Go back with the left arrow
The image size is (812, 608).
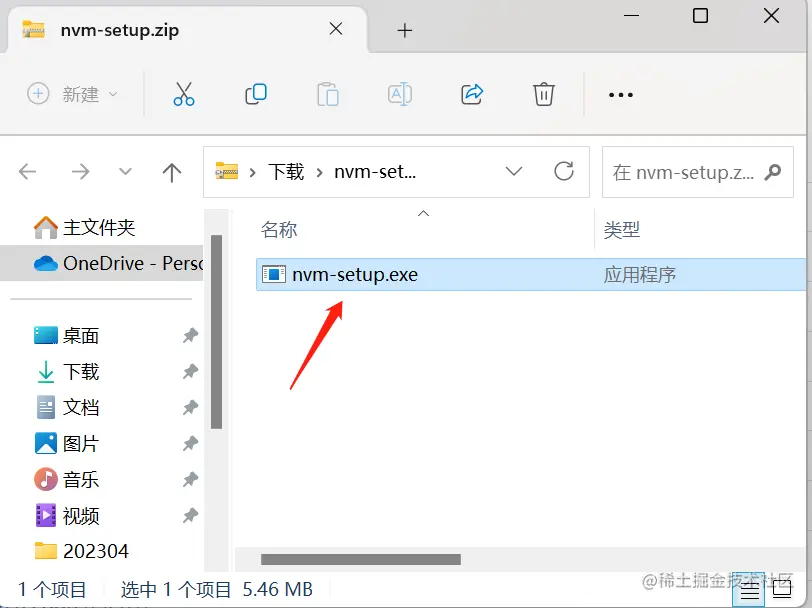27,171
